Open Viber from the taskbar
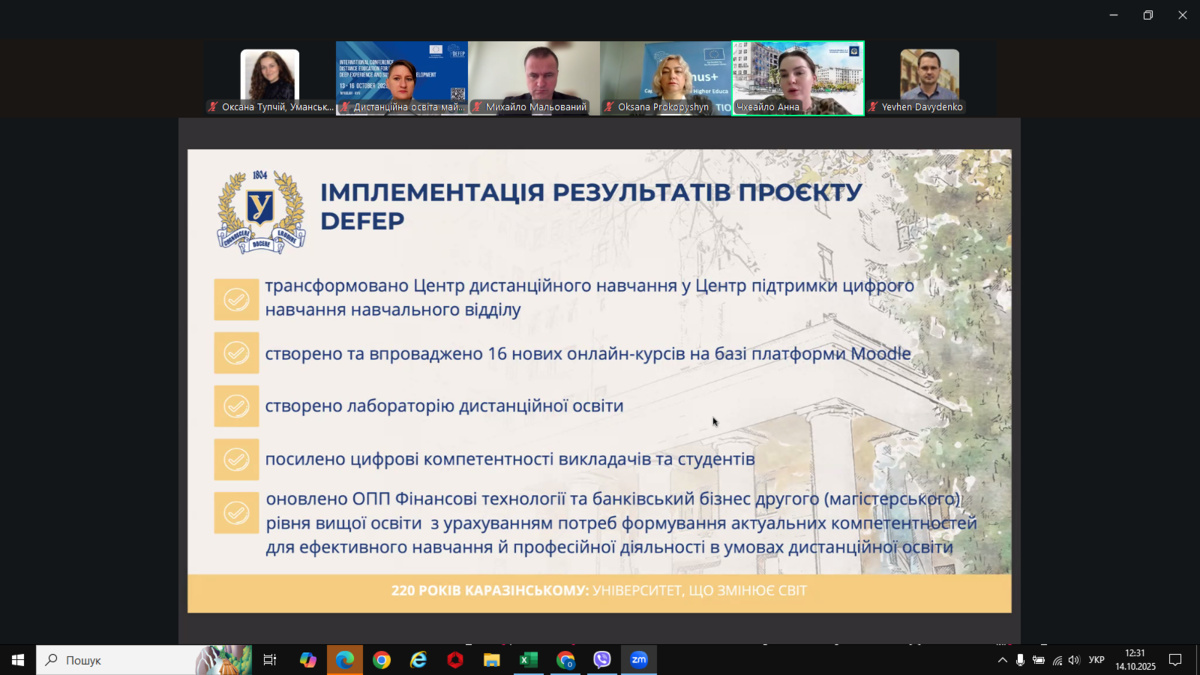Viewport: 1200px width, 675px height. 602,660
